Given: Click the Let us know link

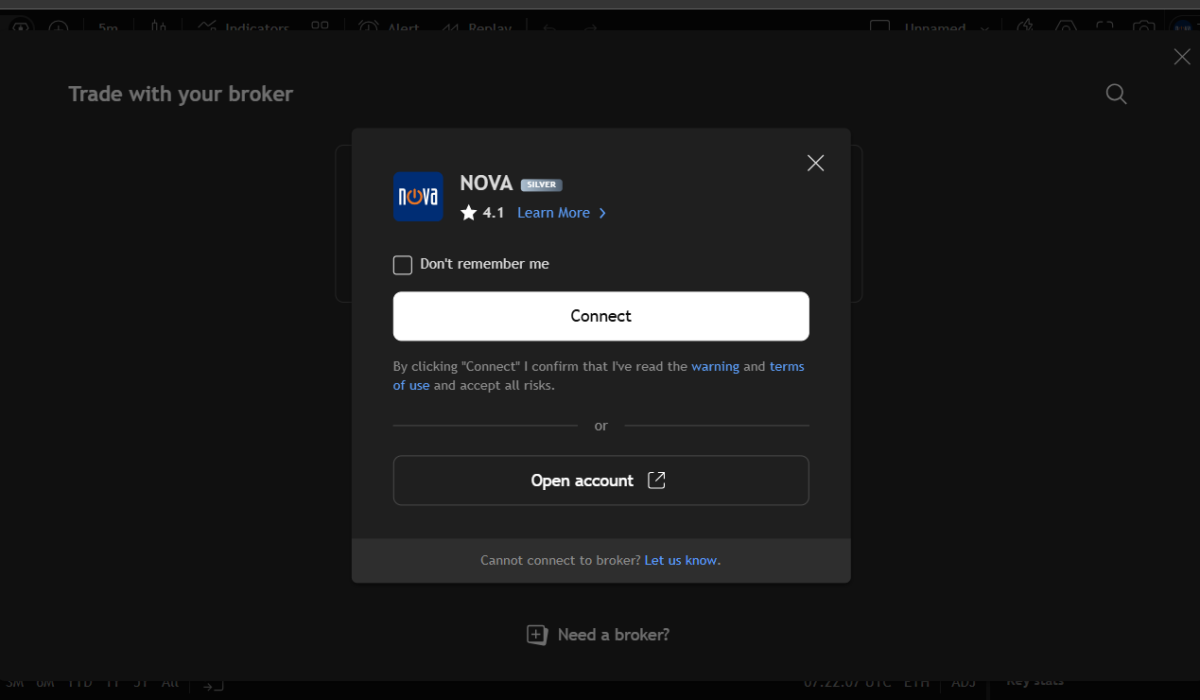Looking at the screenshot, I should click(682, 560).
